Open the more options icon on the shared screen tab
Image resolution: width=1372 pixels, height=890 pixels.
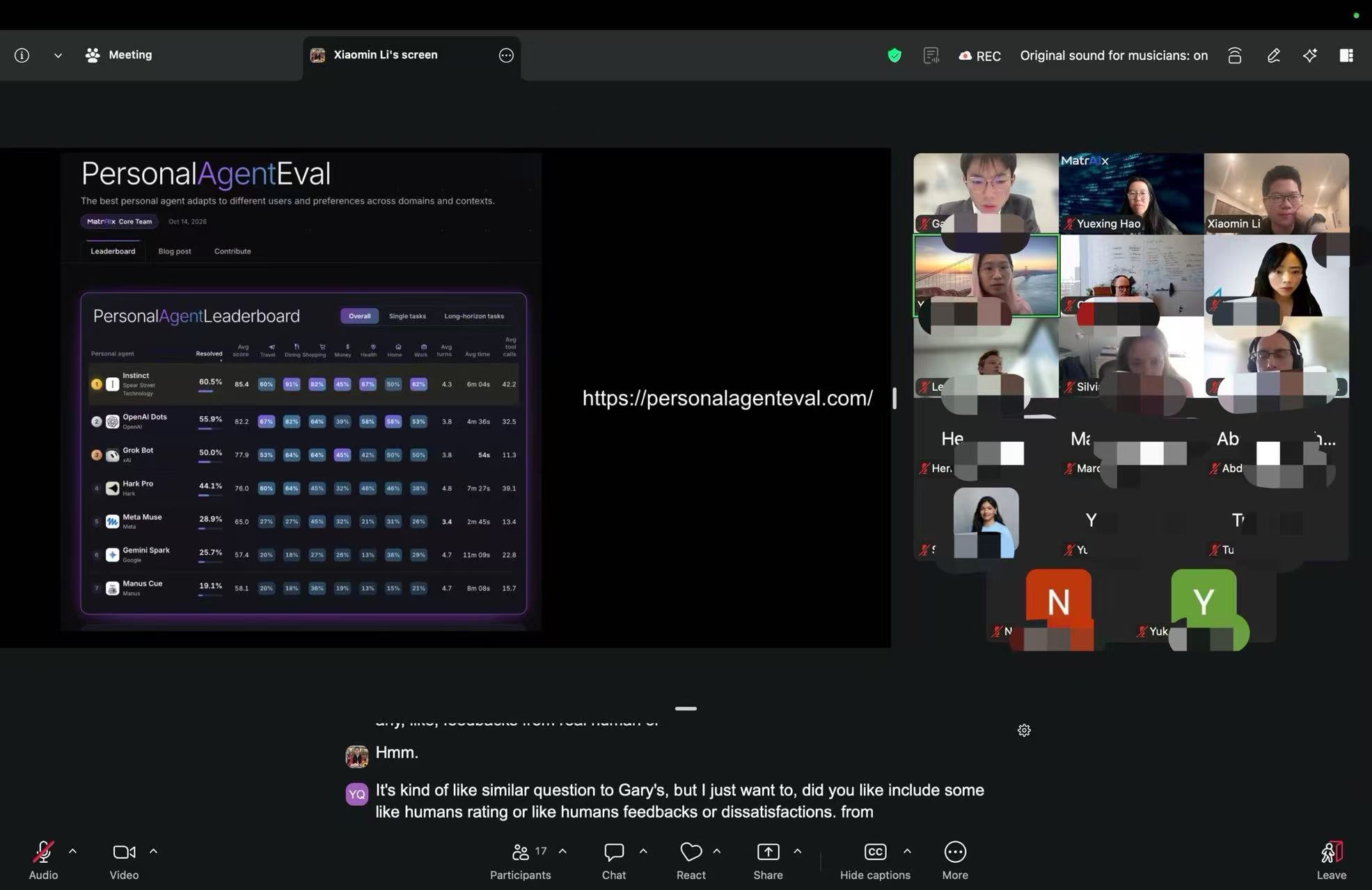point(506,55)
